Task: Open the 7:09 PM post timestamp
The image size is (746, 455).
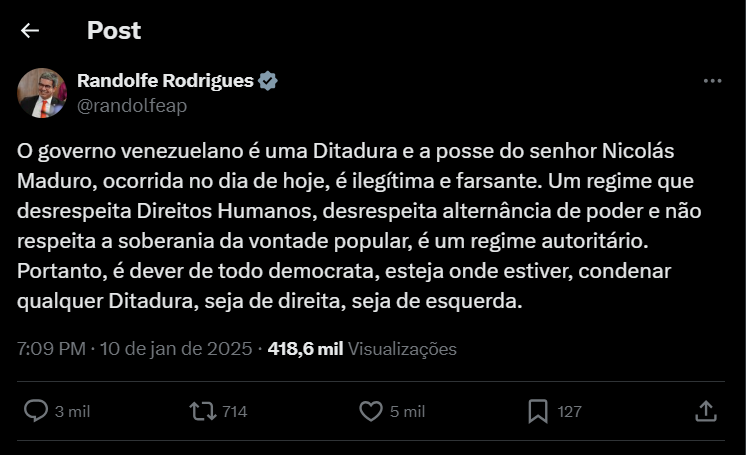Action: (x=51, y=349)
